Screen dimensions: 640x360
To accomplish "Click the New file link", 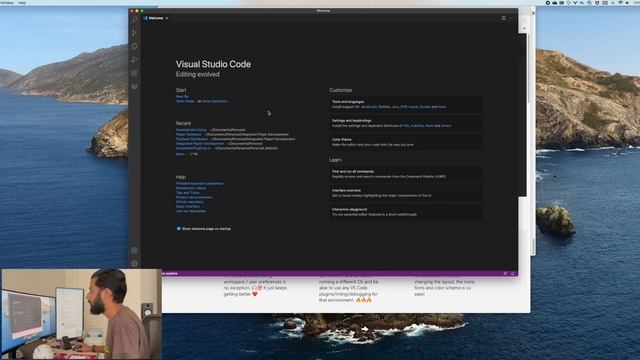I will point(182,97).
